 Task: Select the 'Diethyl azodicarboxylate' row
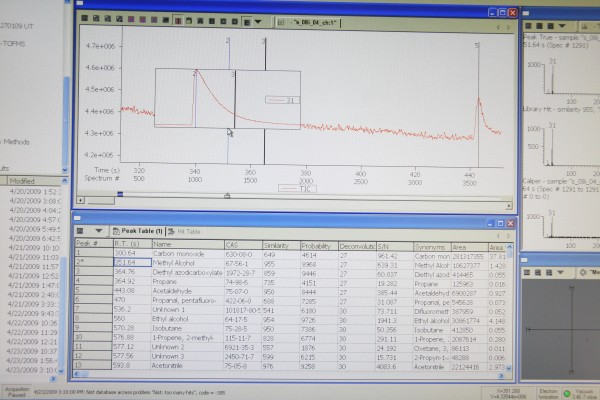pos(291,273)
